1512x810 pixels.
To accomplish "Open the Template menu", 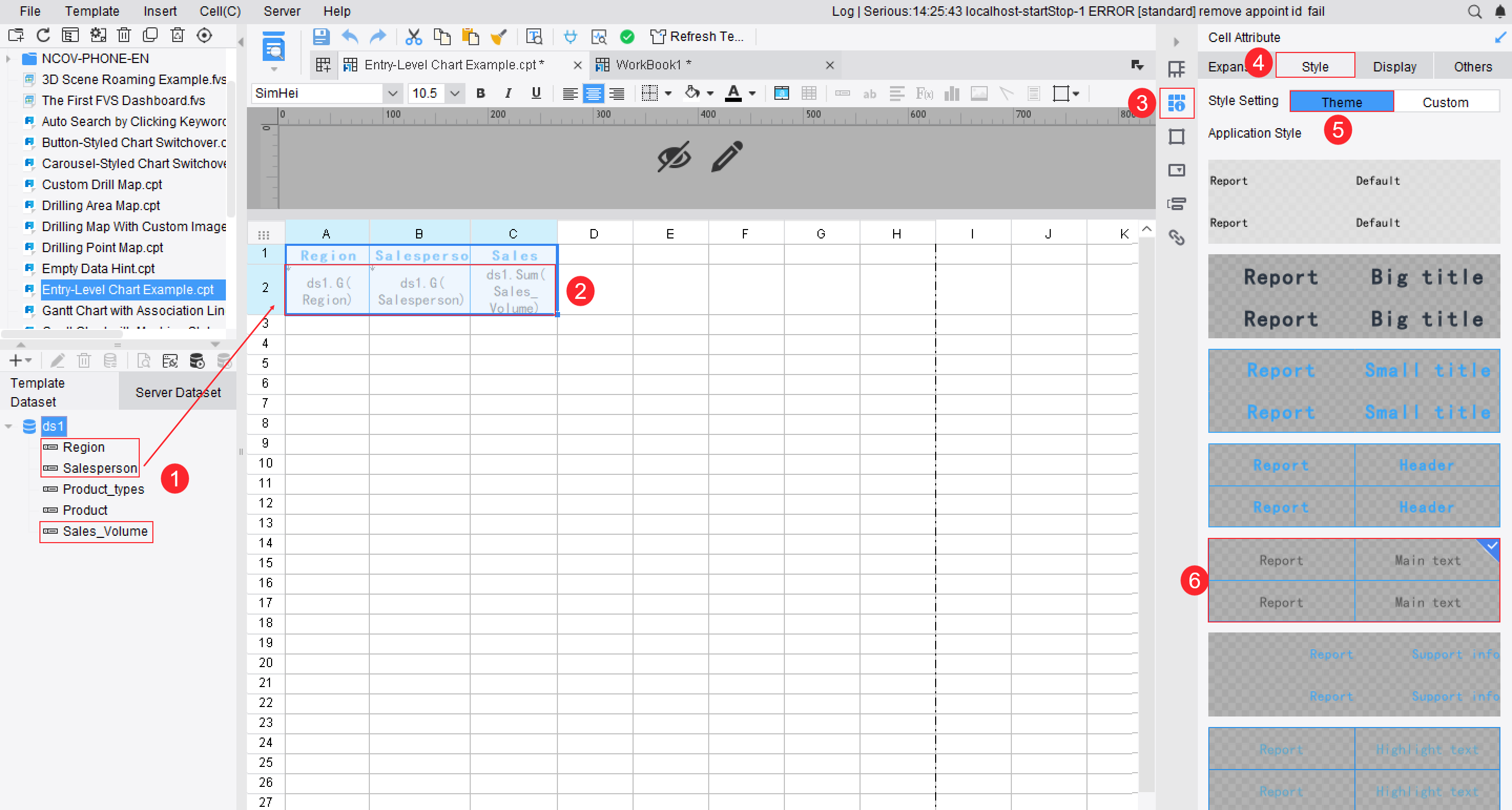I will click(x=91, y=11).
